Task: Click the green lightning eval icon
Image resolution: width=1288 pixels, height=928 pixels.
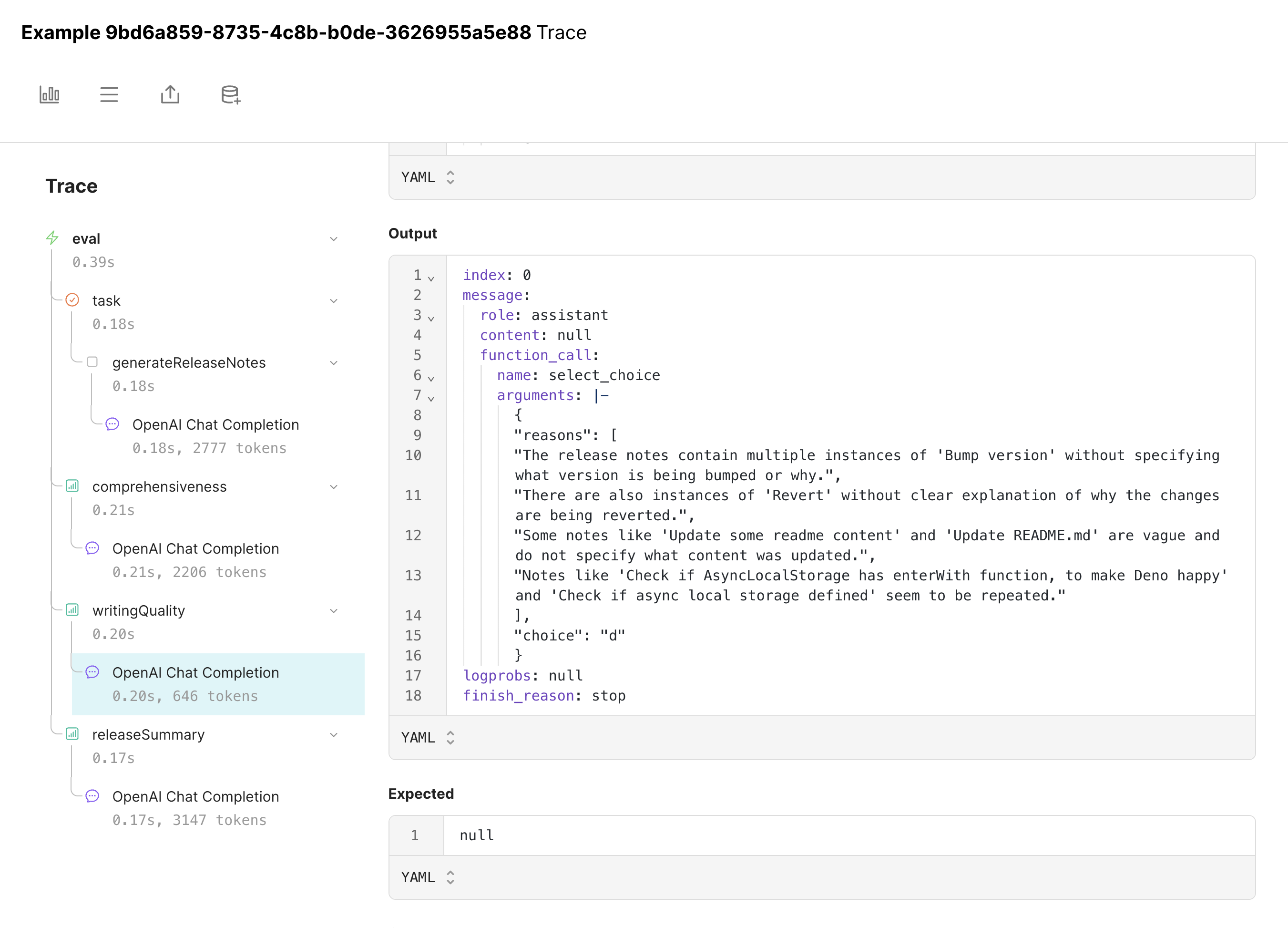Action: (x=52, y=237)
